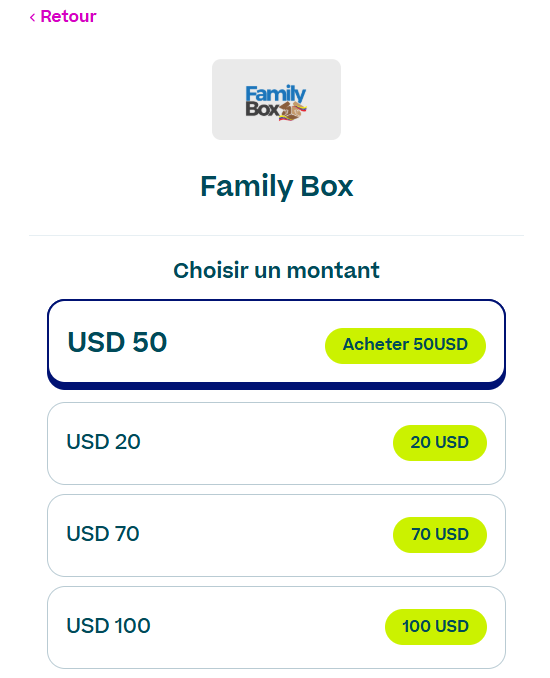
Task: Click the pink back chevron icon
Action: tap(32, 17)
